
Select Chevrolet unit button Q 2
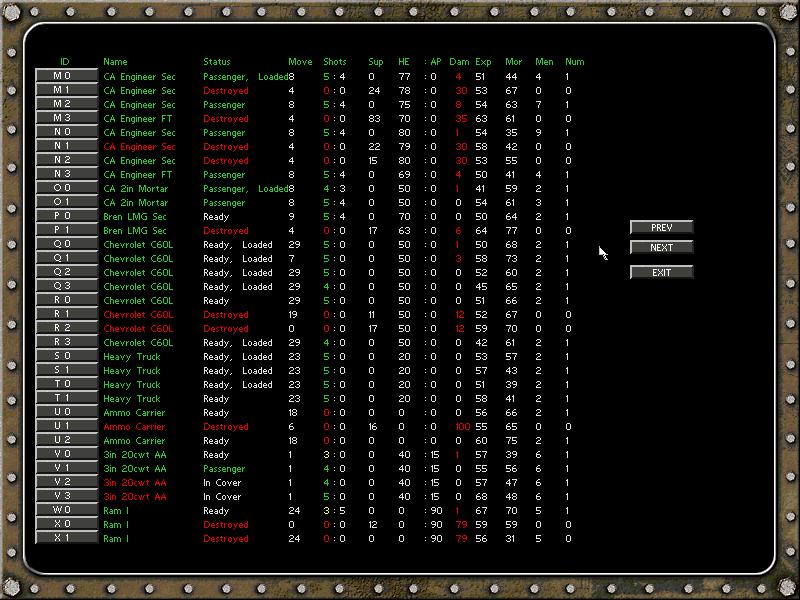[x=66, y=272]
